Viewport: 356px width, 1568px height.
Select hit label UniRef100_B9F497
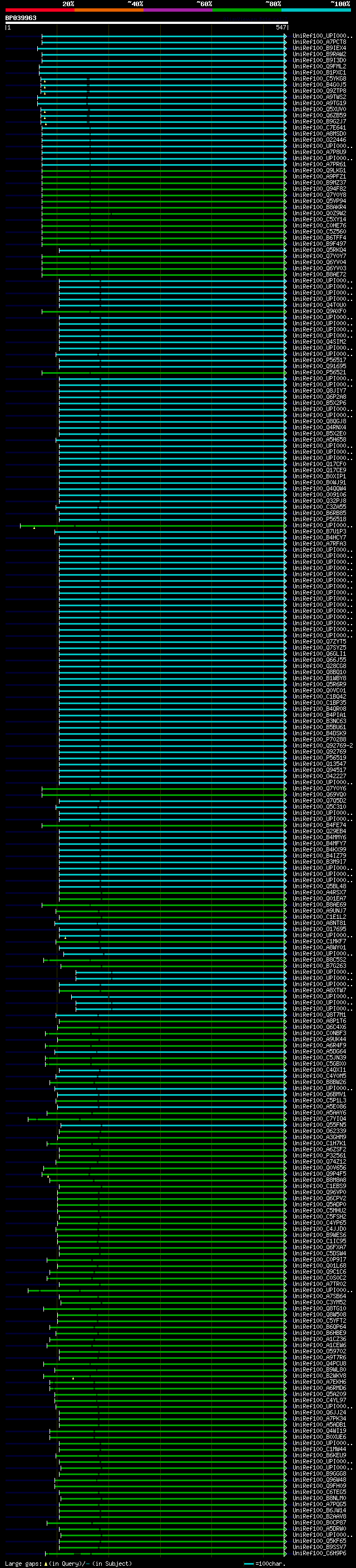[x=319, y=244]
